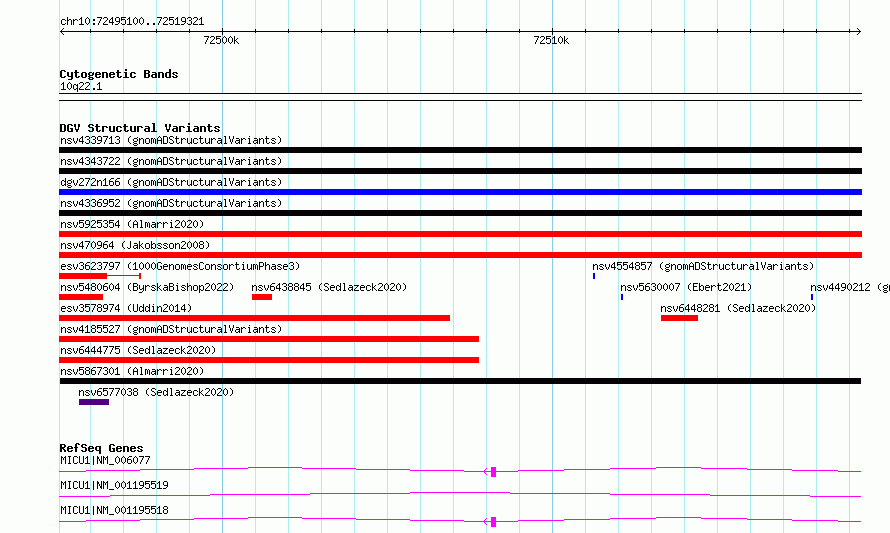
Task: Select nsv6438845 (Sedlazeck2020) label
Action: pos(329,287)
